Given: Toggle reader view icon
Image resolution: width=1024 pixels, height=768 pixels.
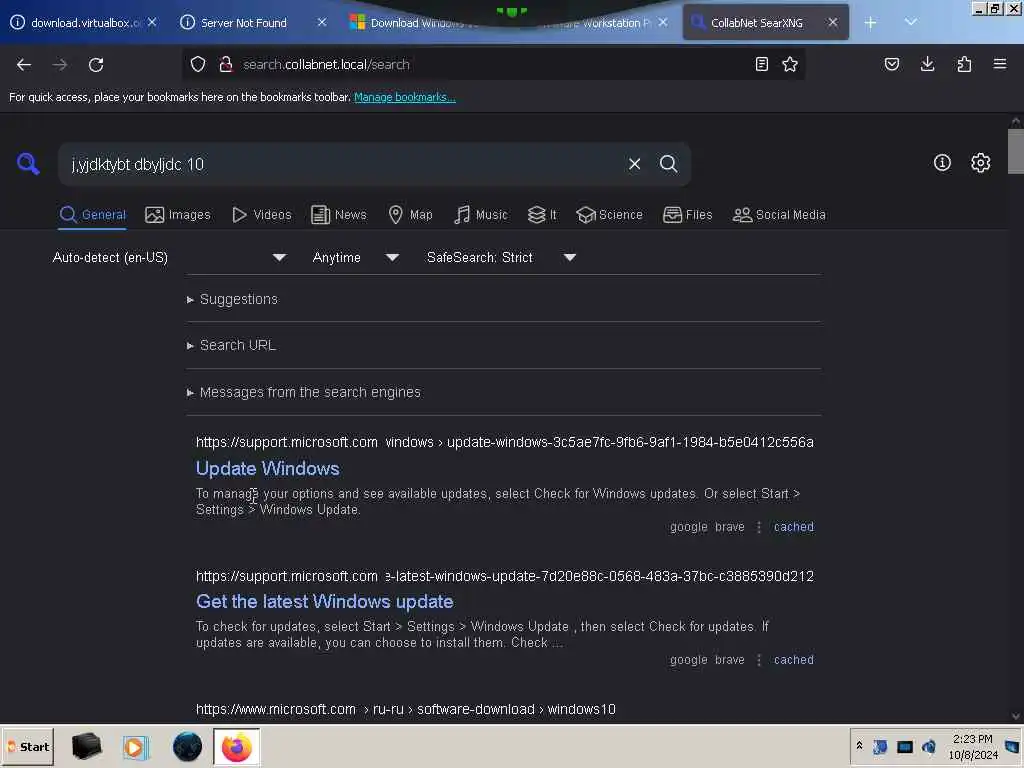Looking at the screenshot, I should [x=761, y=64].
